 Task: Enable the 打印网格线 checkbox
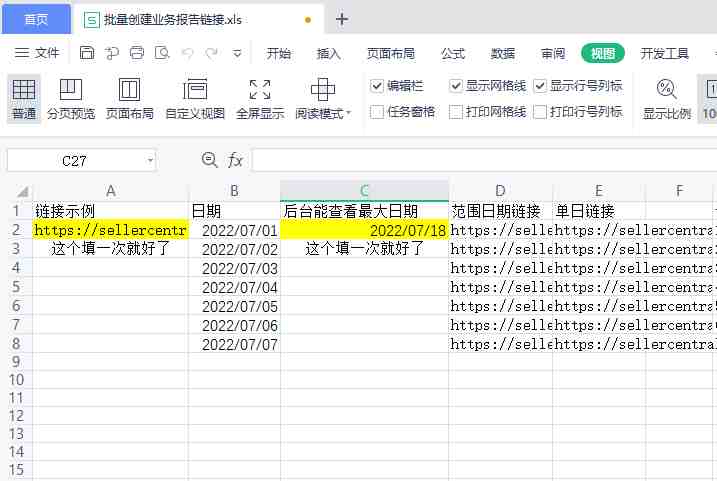coord(456,112)
